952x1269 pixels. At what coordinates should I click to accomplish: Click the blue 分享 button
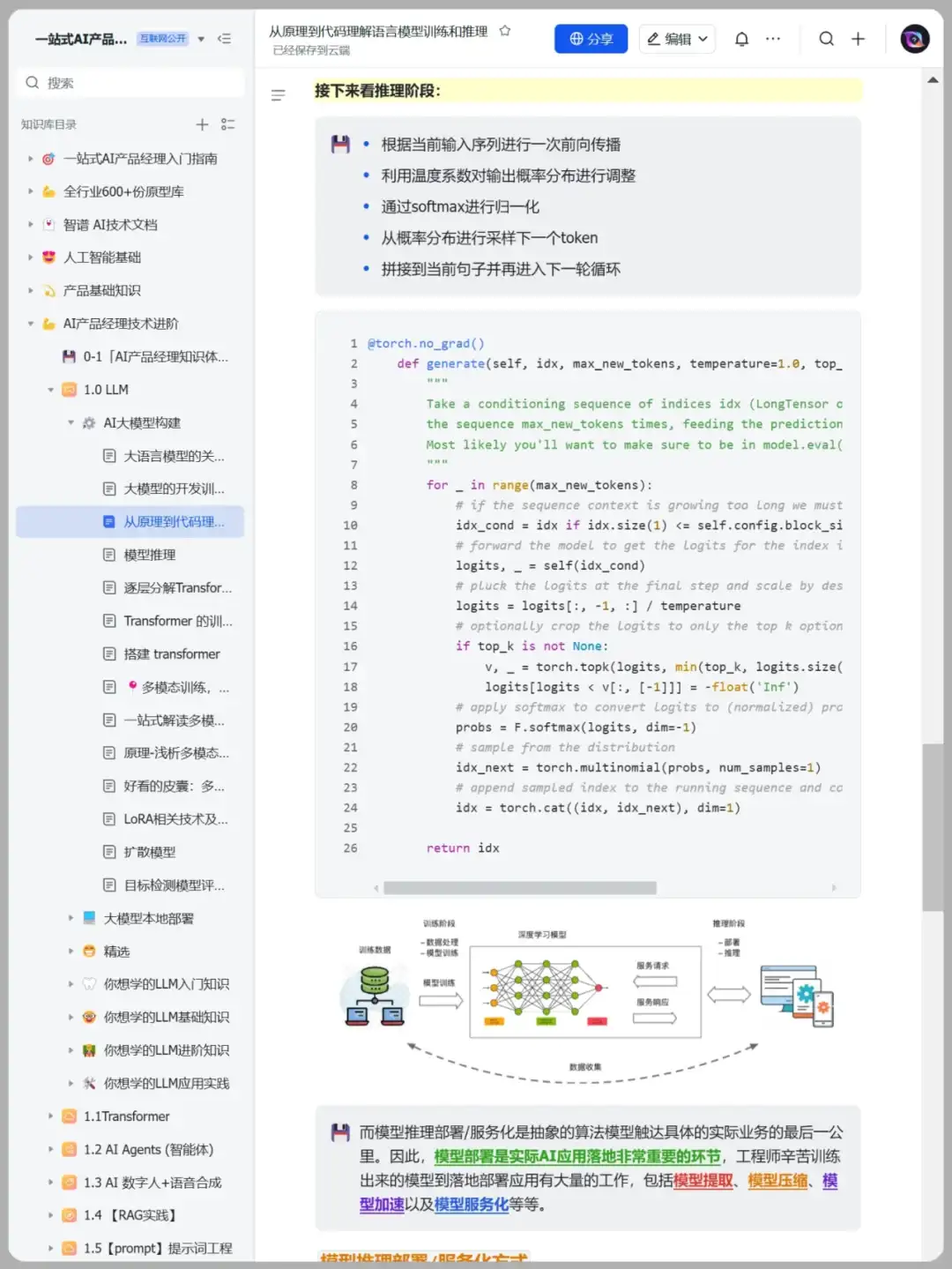[591, 39]
